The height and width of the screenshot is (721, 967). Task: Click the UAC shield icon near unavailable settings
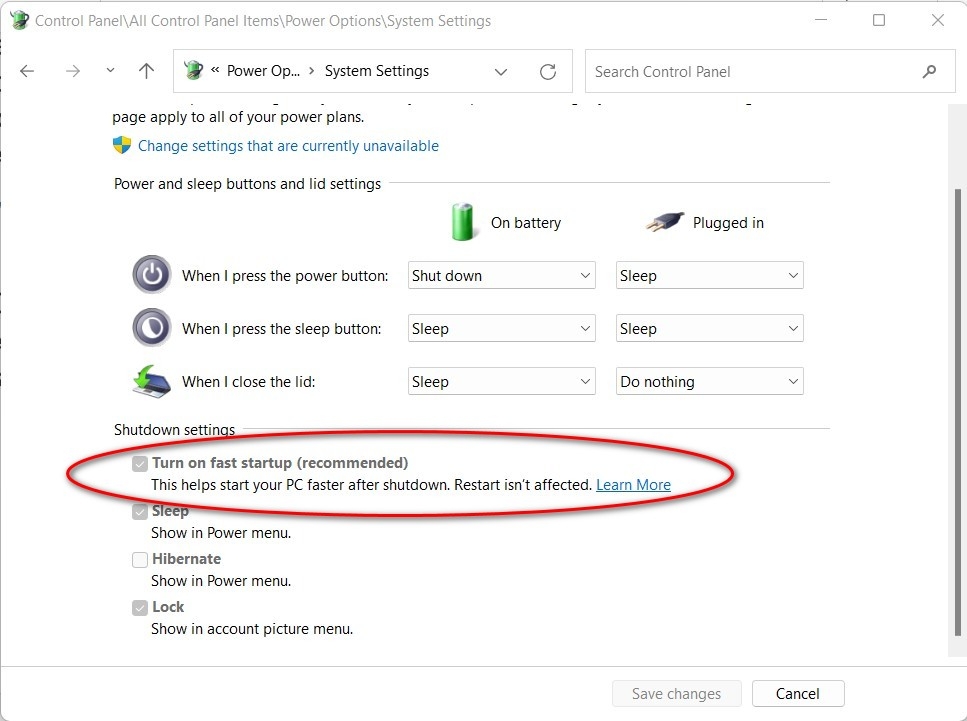(x=121, y=145)
